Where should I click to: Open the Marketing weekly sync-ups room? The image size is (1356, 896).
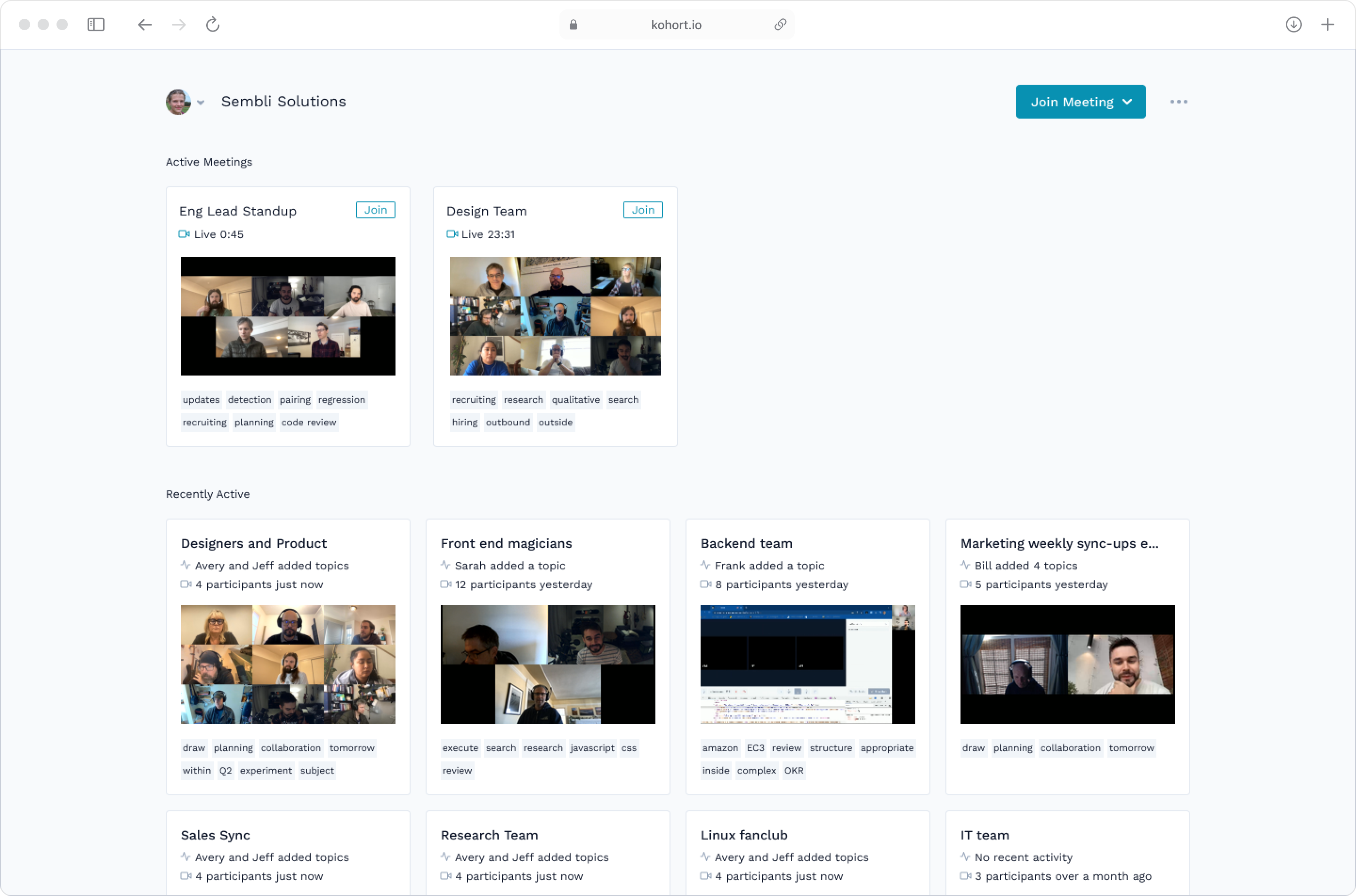(1060, 544)
